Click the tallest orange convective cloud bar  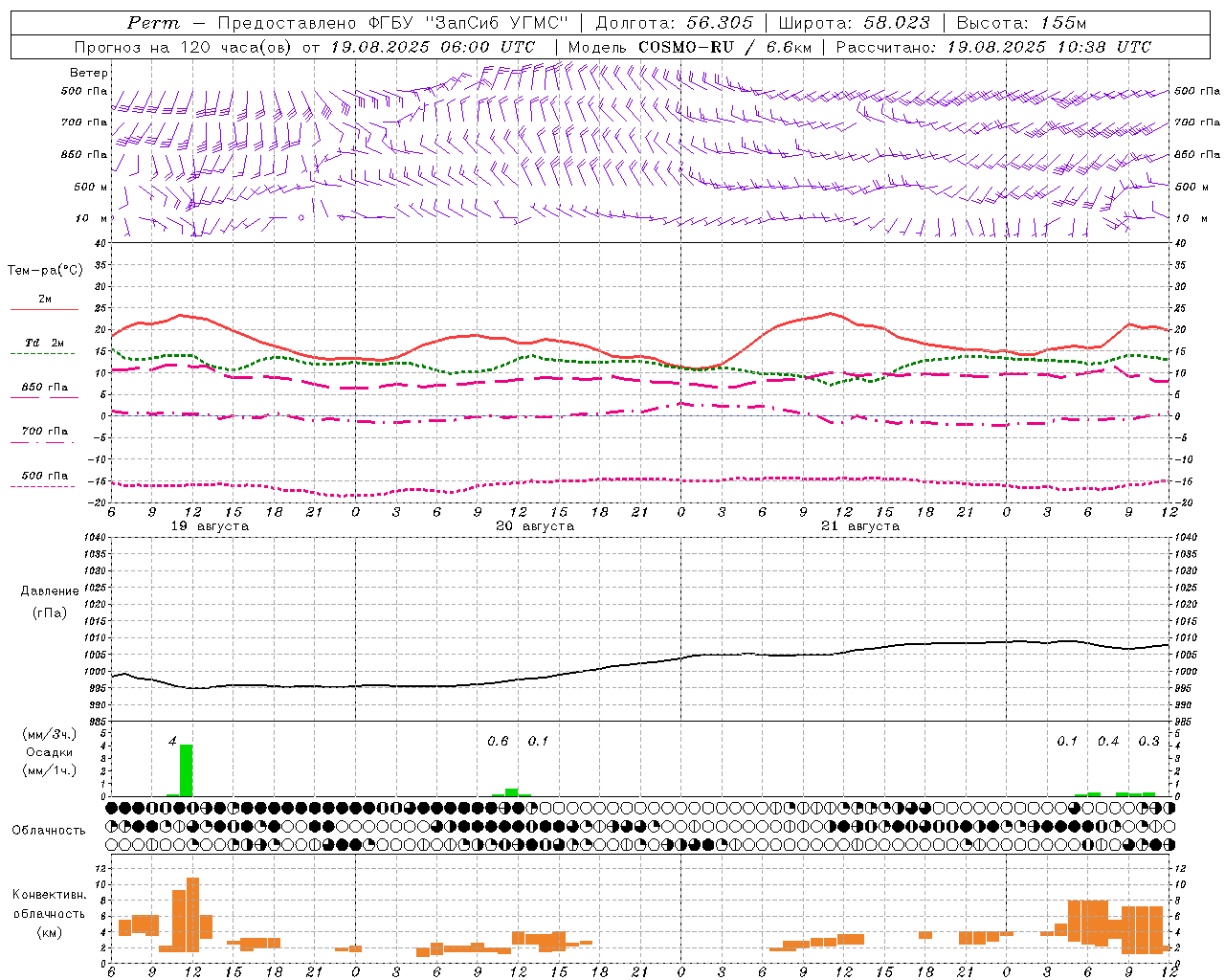[193, 915]
